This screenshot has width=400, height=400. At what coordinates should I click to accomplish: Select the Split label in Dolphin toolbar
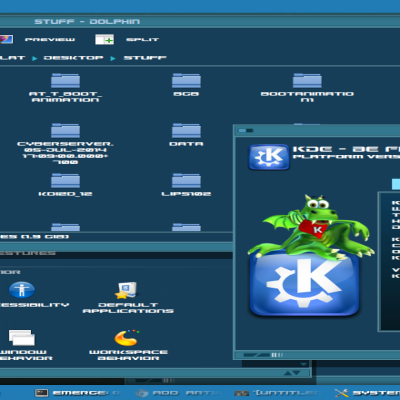tap(142, 39)
